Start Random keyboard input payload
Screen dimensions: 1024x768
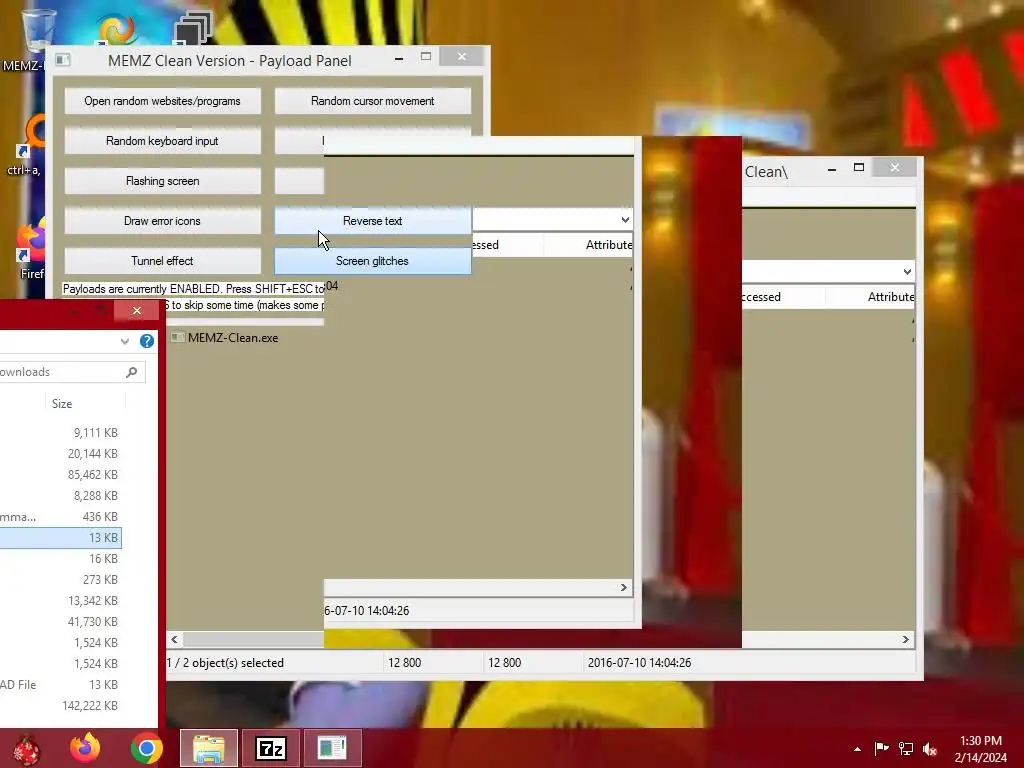click(x=162, y=141)
